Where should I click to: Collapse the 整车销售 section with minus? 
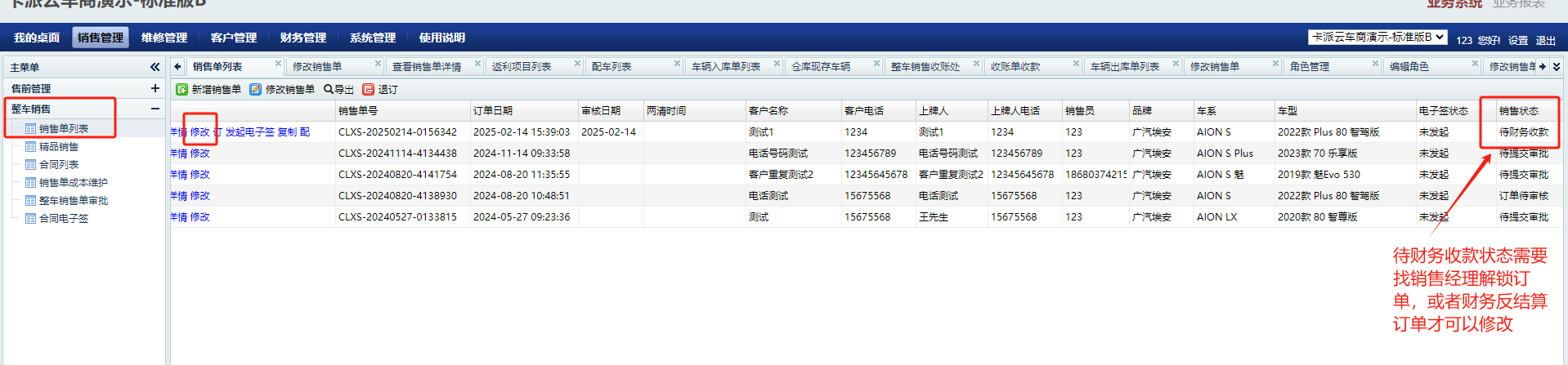pyautogui.click(x=155, y=109)
